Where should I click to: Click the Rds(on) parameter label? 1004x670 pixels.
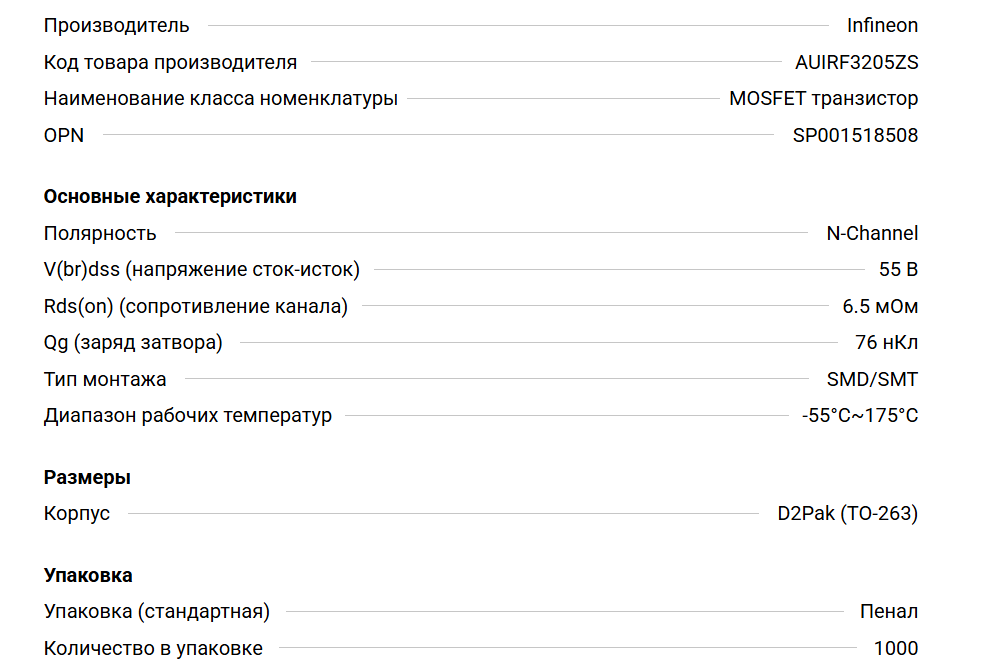tap(195, 306)
